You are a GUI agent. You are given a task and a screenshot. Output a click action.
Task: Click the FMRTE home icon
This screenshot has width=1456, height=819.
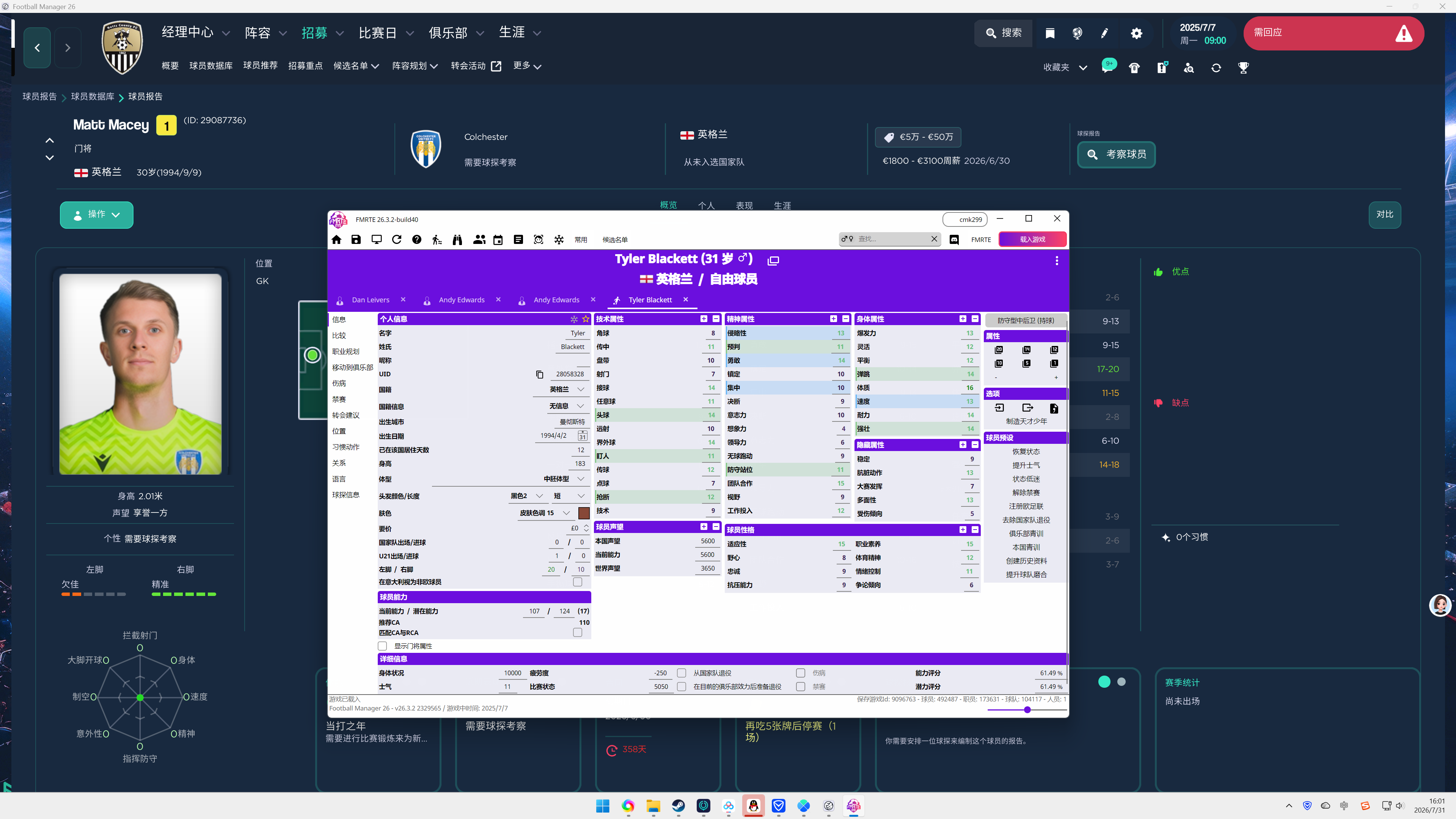tap(336, 240)
